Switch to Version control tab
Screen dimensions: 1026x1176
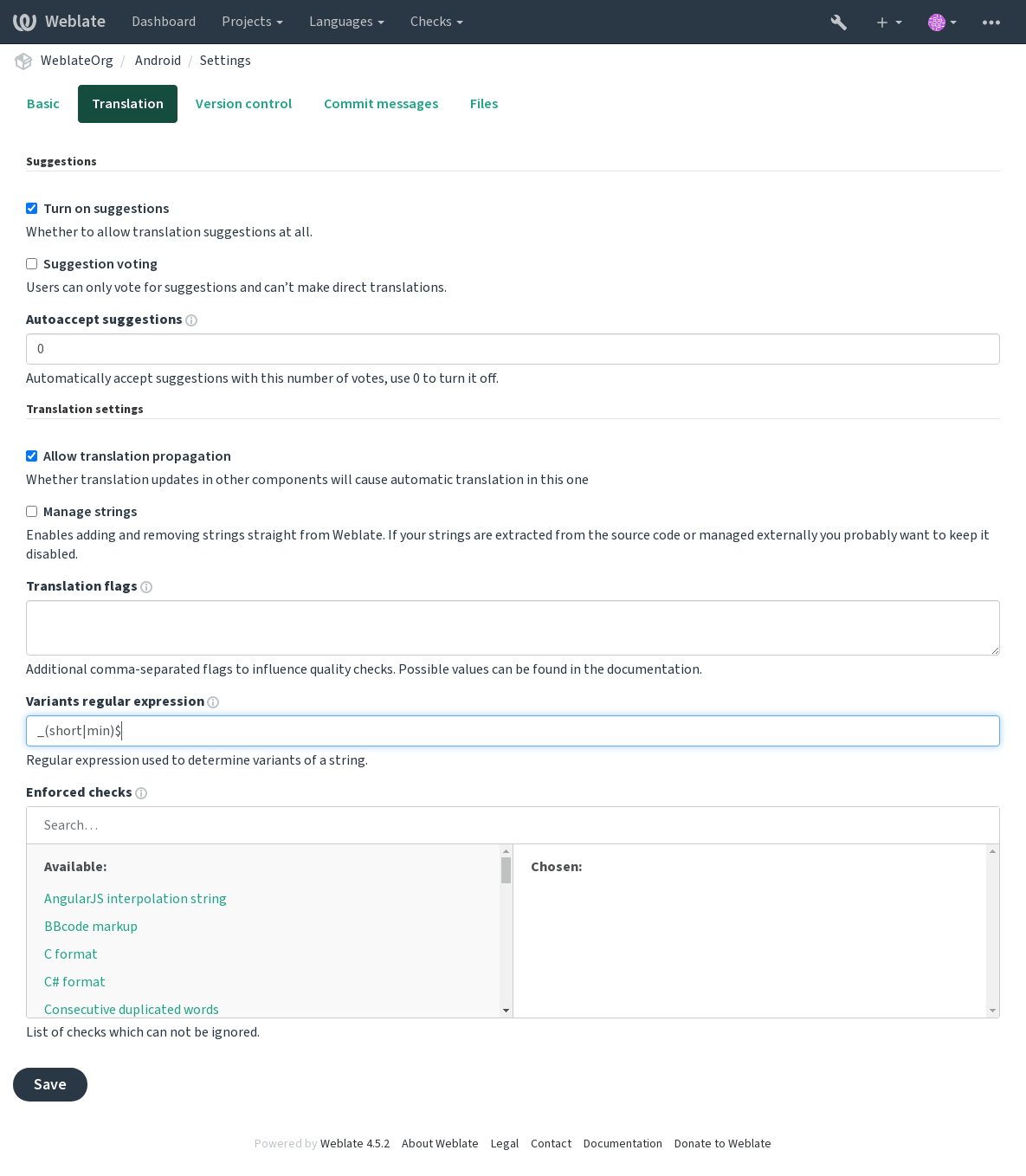[243, 104]
